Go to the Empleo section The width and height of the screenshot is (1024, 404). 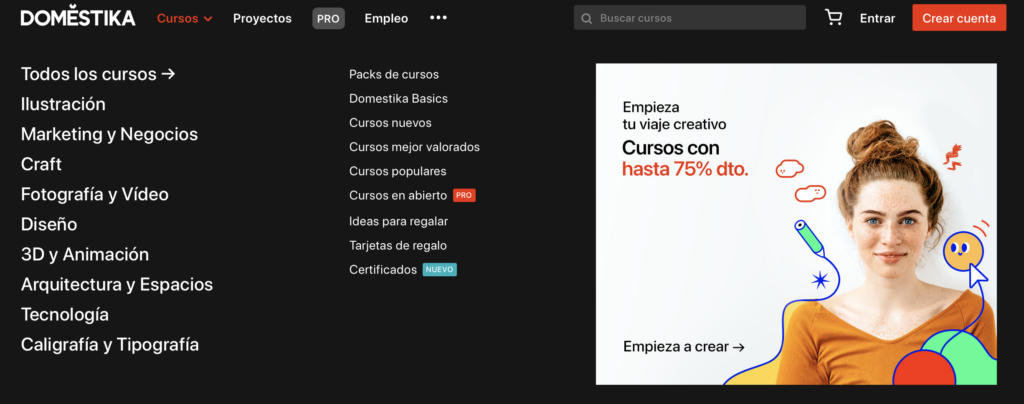[386, 18]
